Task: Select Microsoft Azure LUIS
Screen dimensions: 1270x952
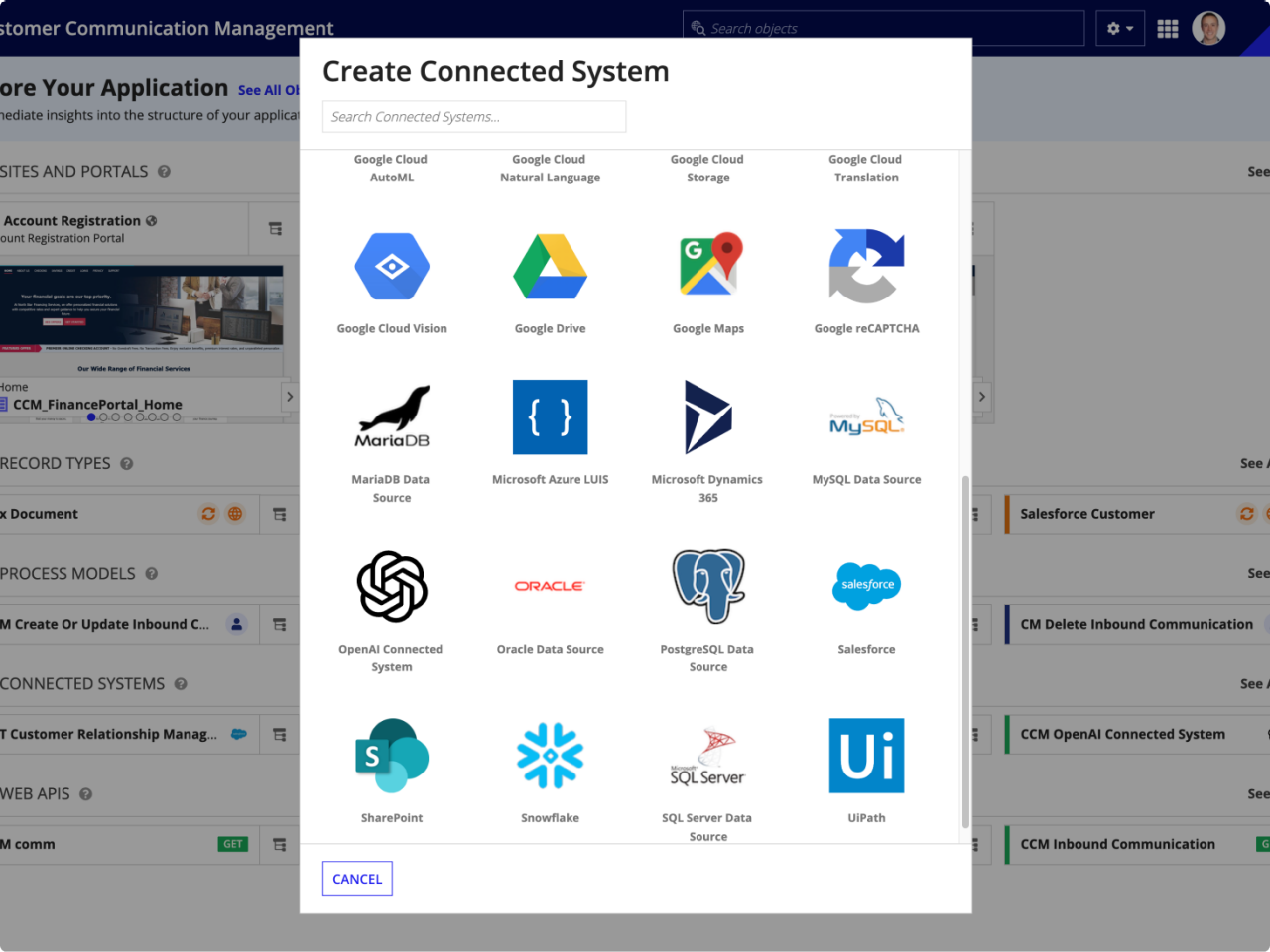Action: 550,431
